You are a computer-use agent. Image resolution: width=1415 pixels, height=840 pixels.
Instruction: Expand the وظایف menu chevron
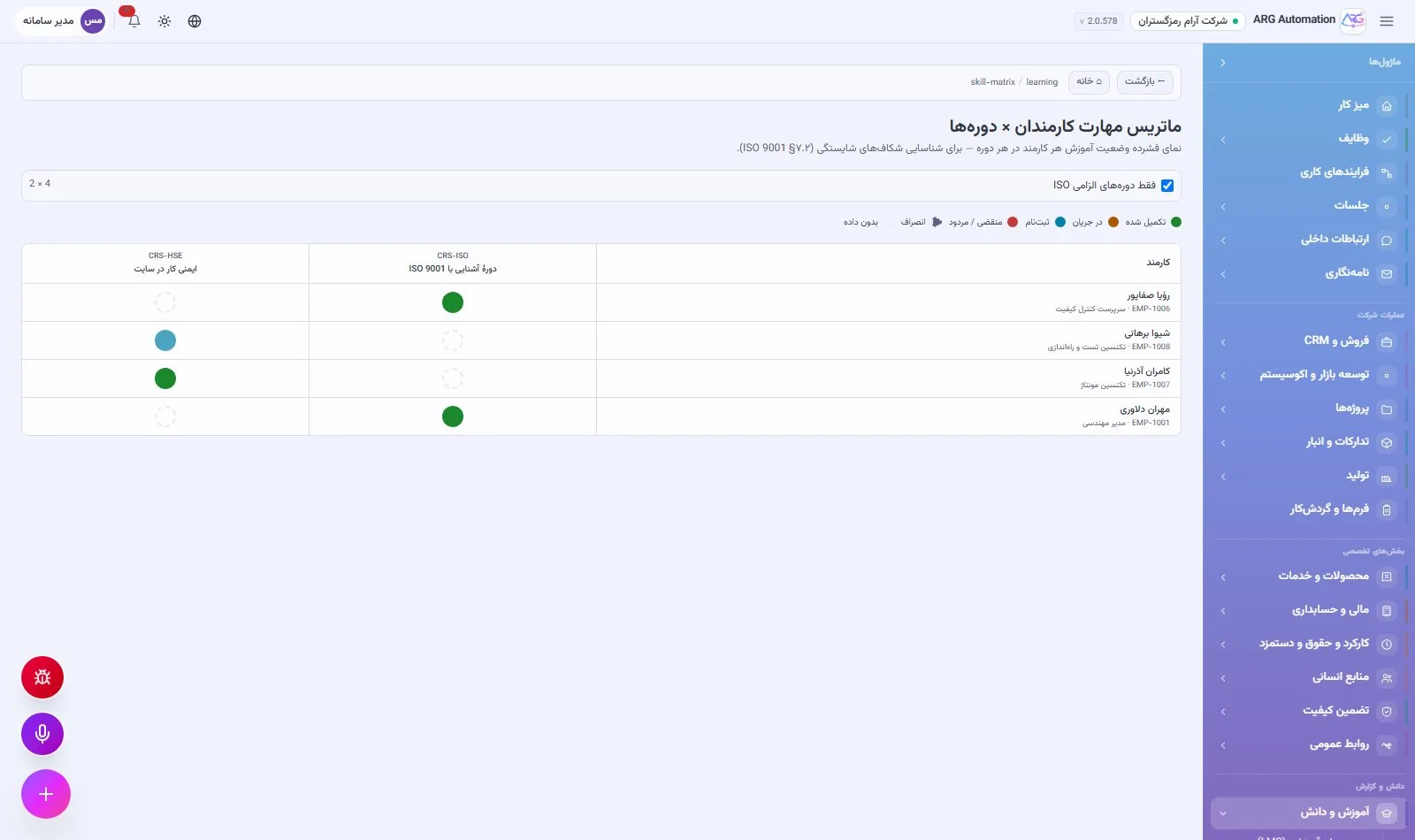click(x=1223, y=140)
